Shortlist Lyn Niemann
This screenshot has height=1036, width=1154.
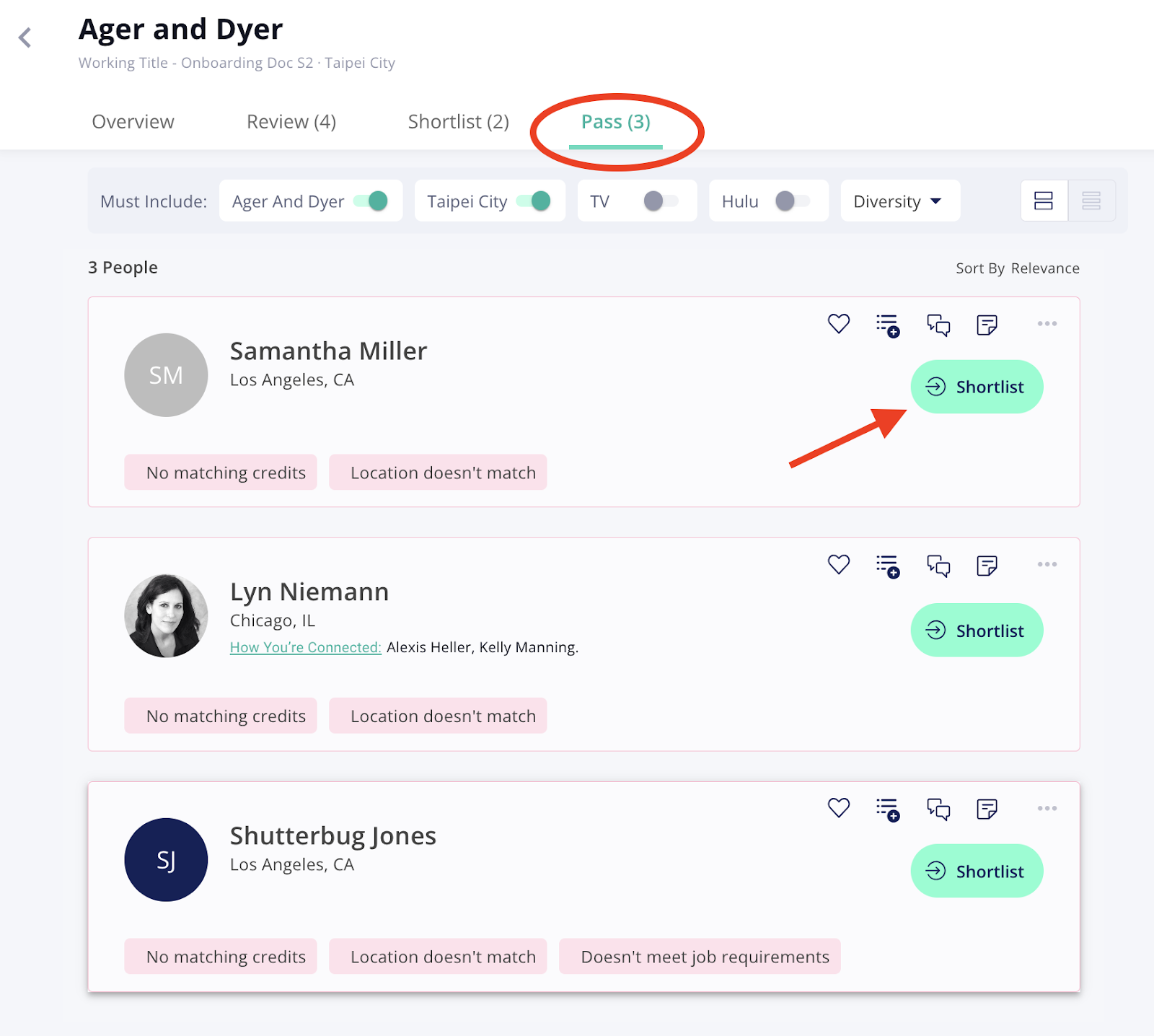click(977, 631)
